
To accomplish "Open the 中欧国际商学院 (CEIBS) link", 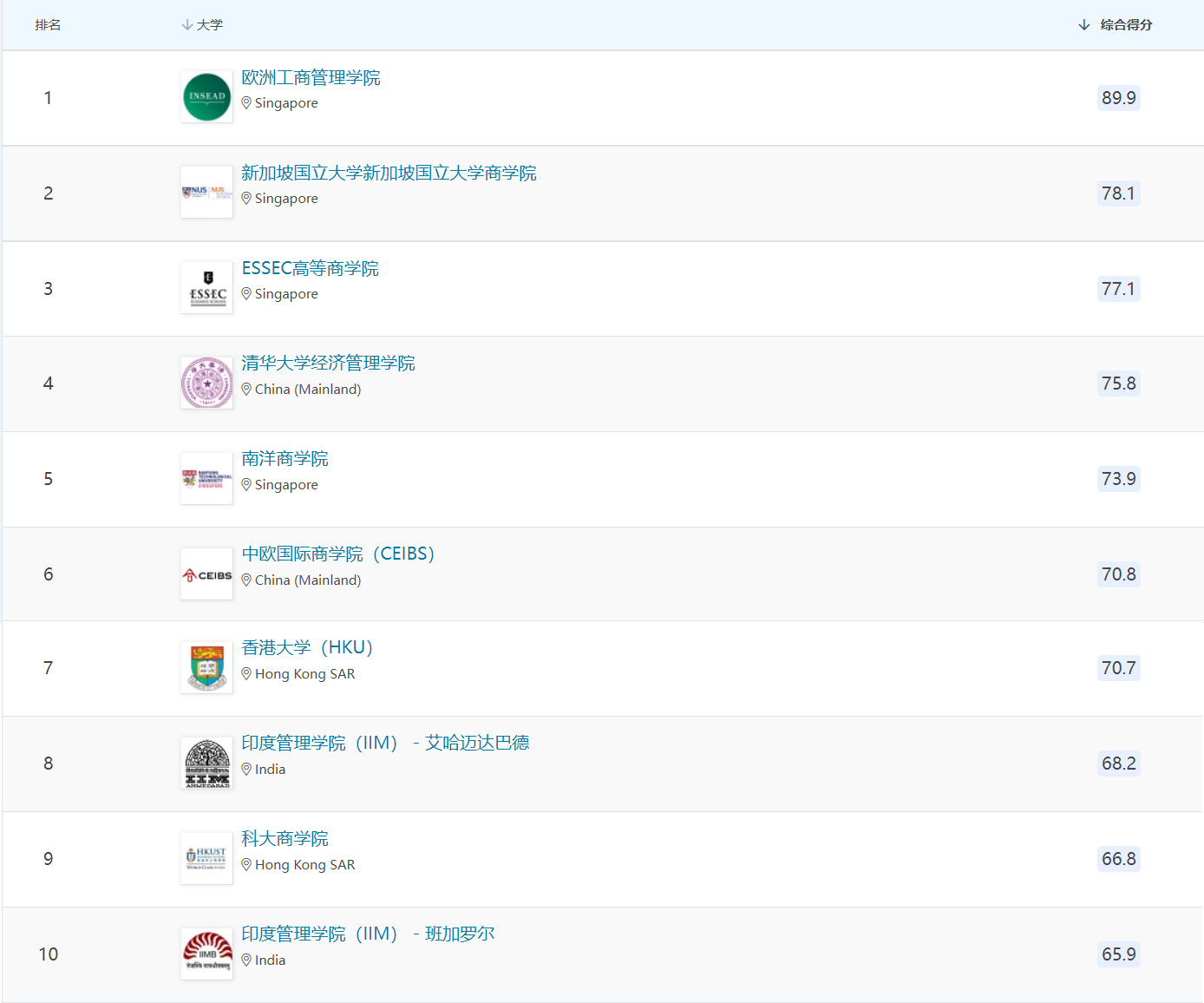I will point(338,554).
